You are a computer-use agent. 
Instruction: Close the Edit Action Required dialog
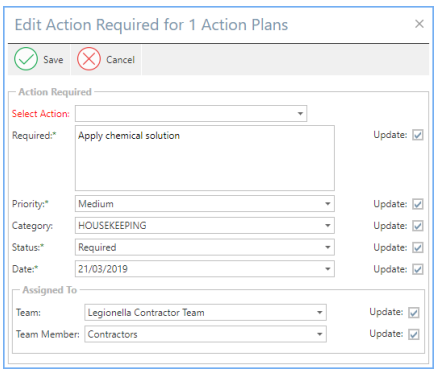coord(419,24)
